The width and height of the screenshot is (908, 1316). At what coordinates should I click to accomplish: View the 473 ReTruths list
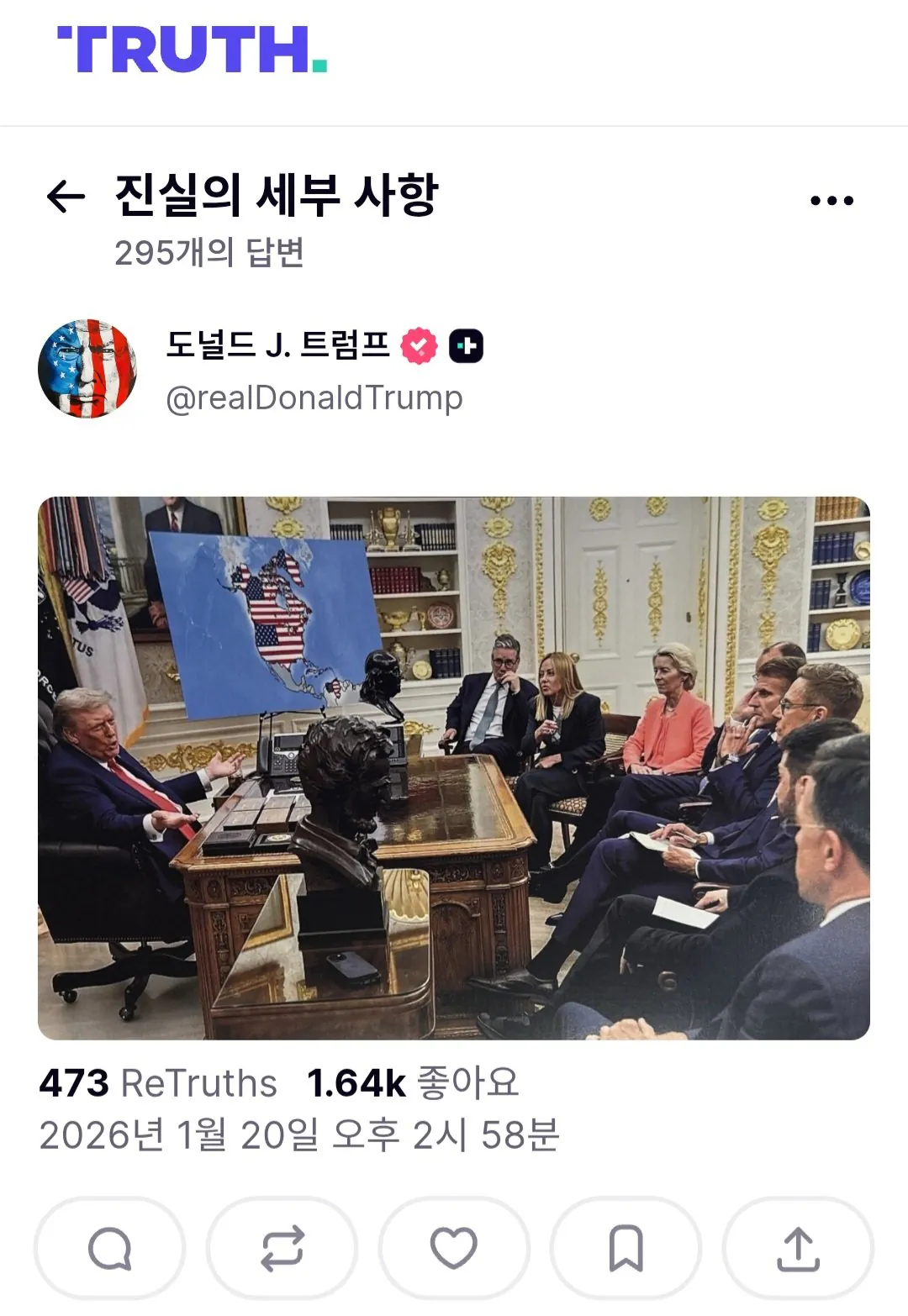(x=158, y=1083)
